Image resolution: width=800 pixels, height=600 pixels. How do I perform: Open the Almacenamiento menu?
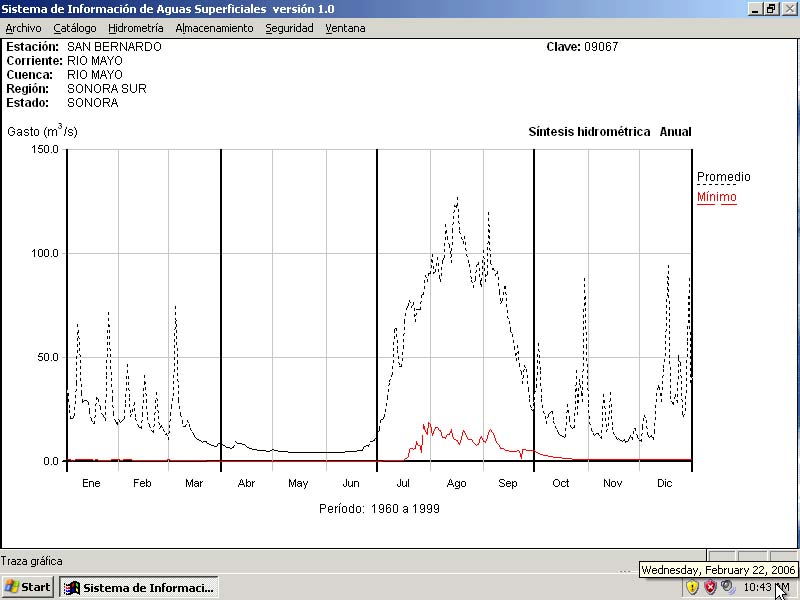(x=214, y=28)
